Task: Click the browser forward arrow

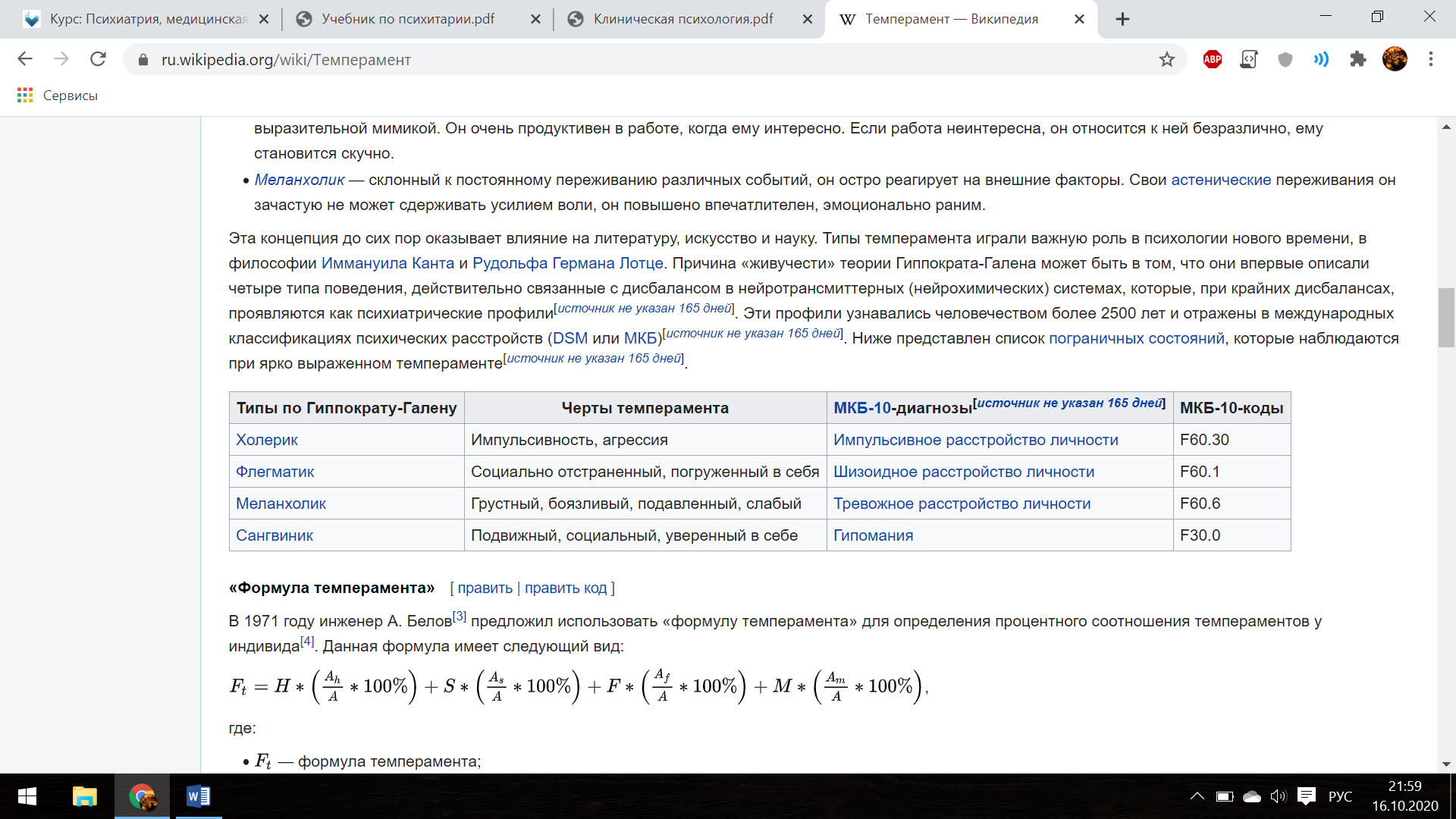Action: pyautogui.click(x=61, y=59)
